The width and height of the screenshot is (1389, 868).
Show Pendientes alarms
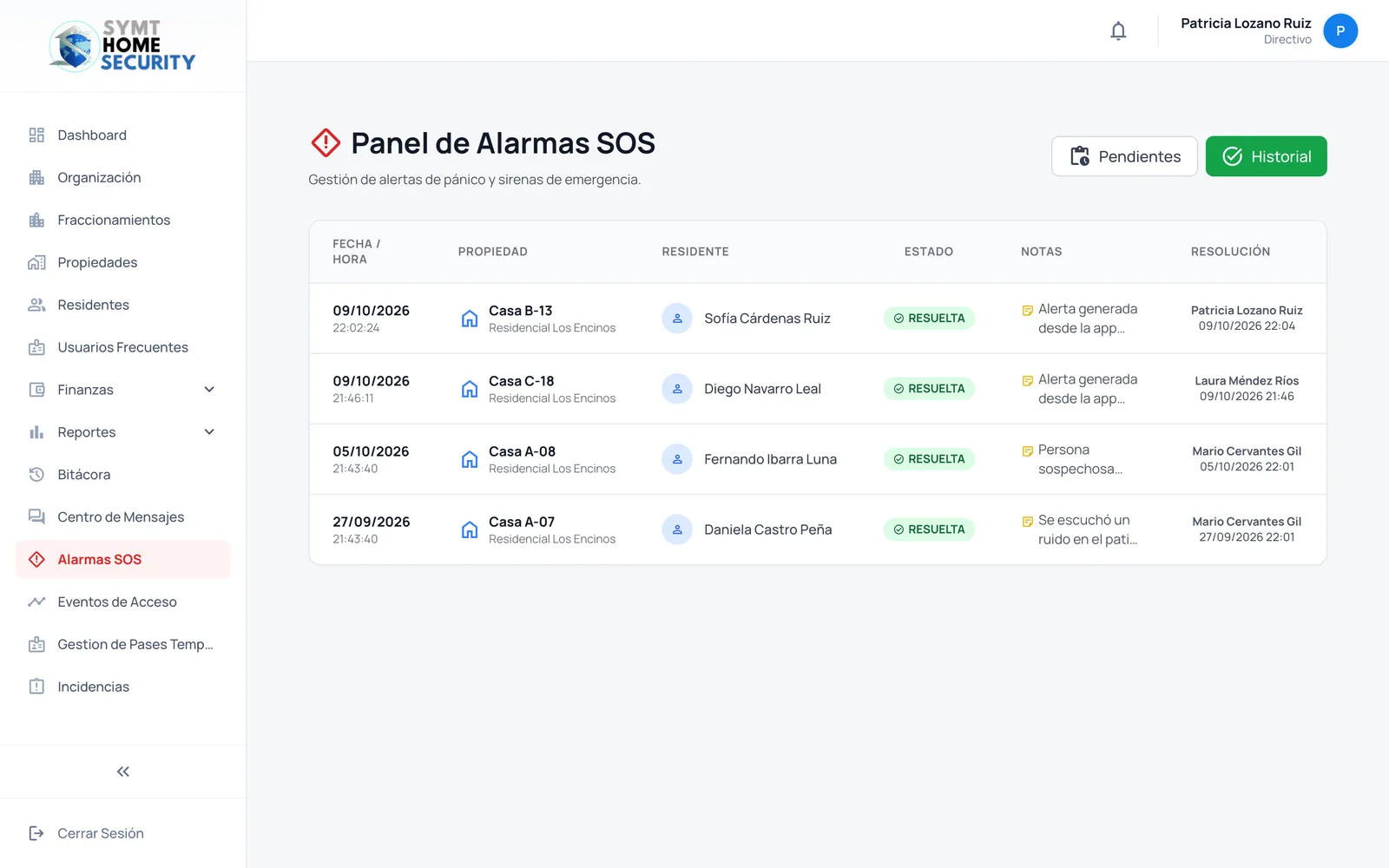1124,156
